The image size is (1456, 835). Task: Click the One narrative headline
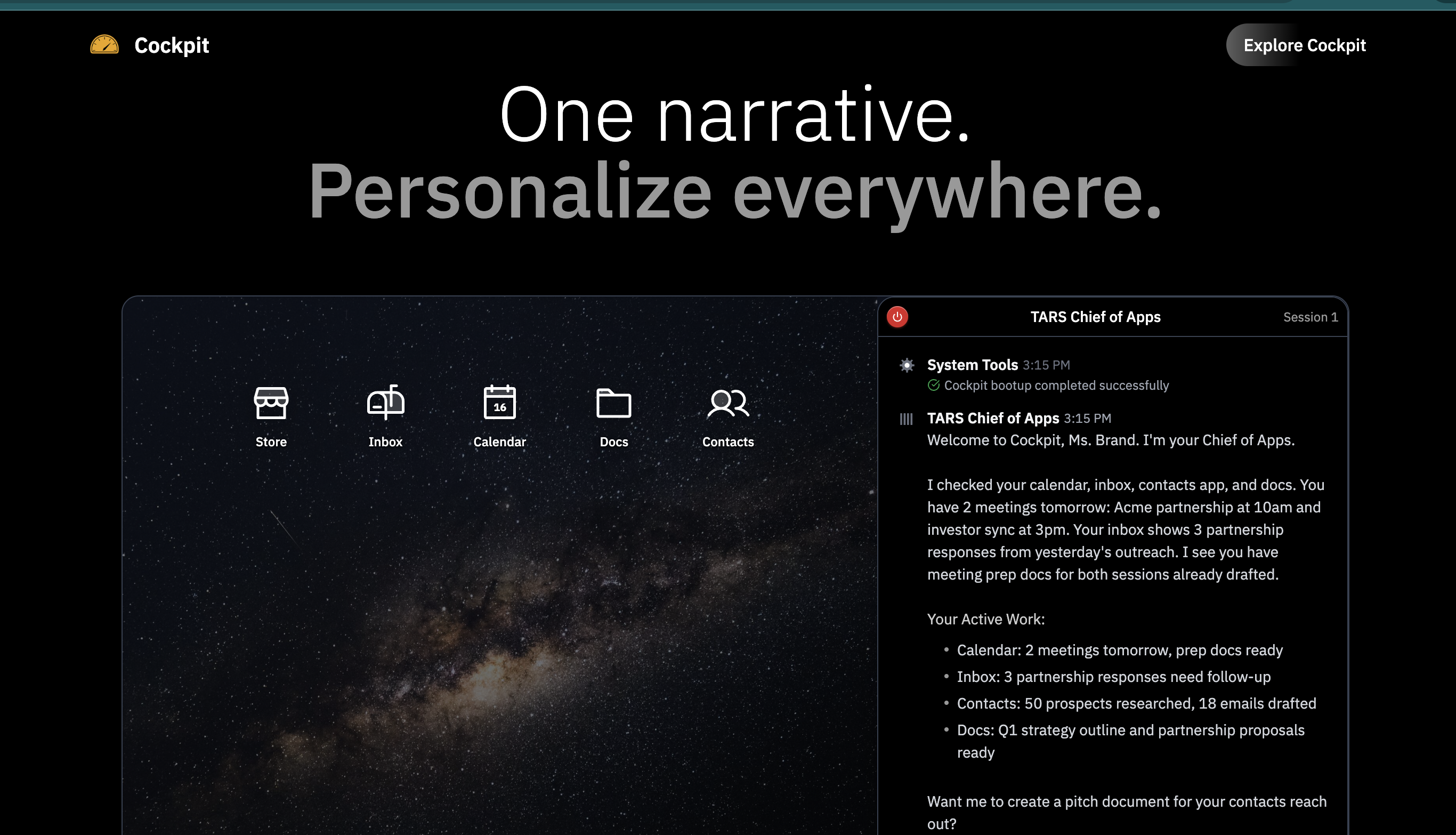click(734, 115)
